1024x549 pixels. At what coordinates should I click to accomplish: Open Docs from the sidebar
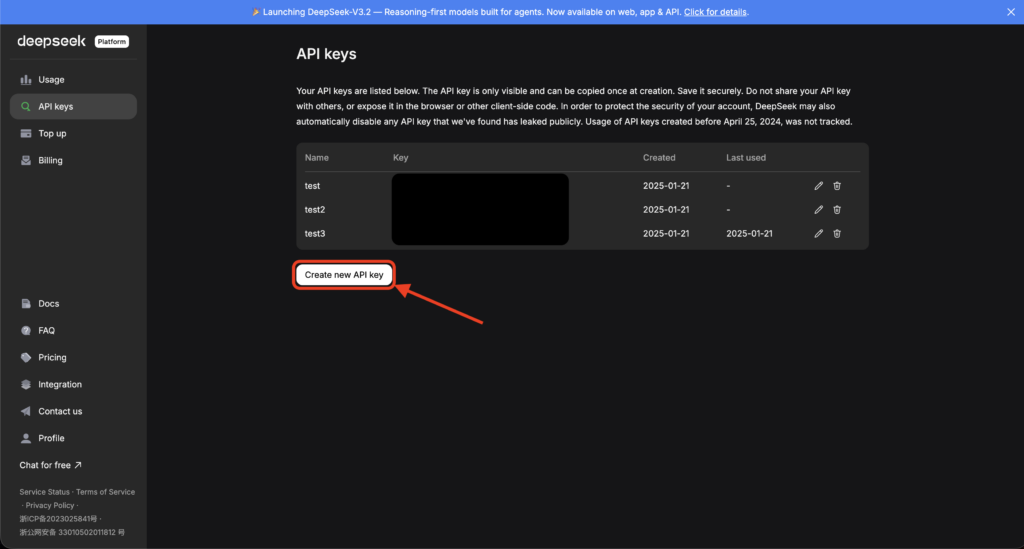click(x=48, y=304)
